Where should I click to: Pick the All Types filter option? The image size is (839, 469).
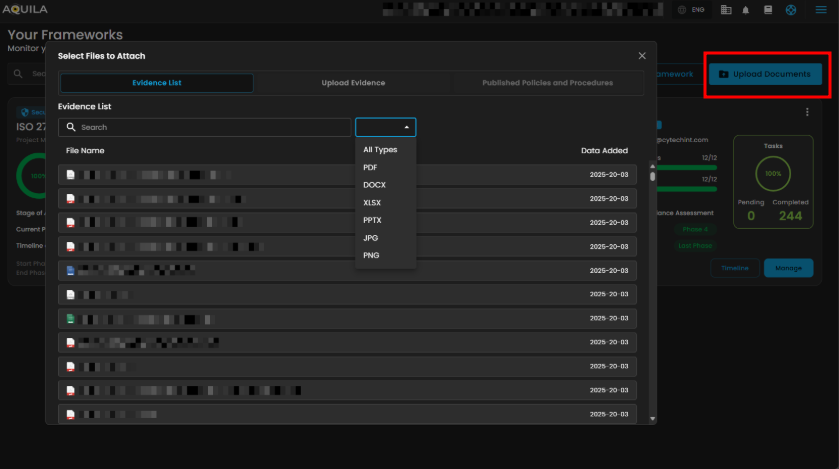[380, 150]
